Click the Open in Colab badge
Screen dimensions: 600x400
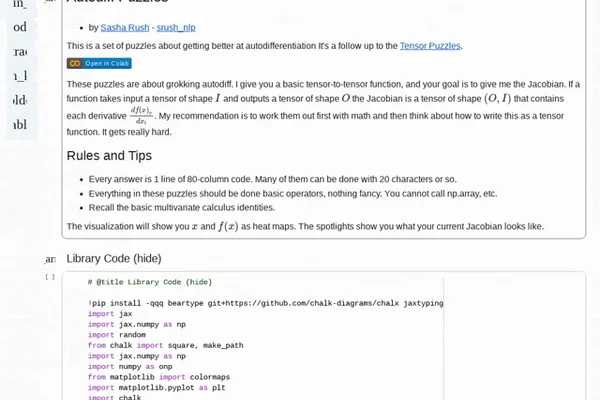pos(99,64)
